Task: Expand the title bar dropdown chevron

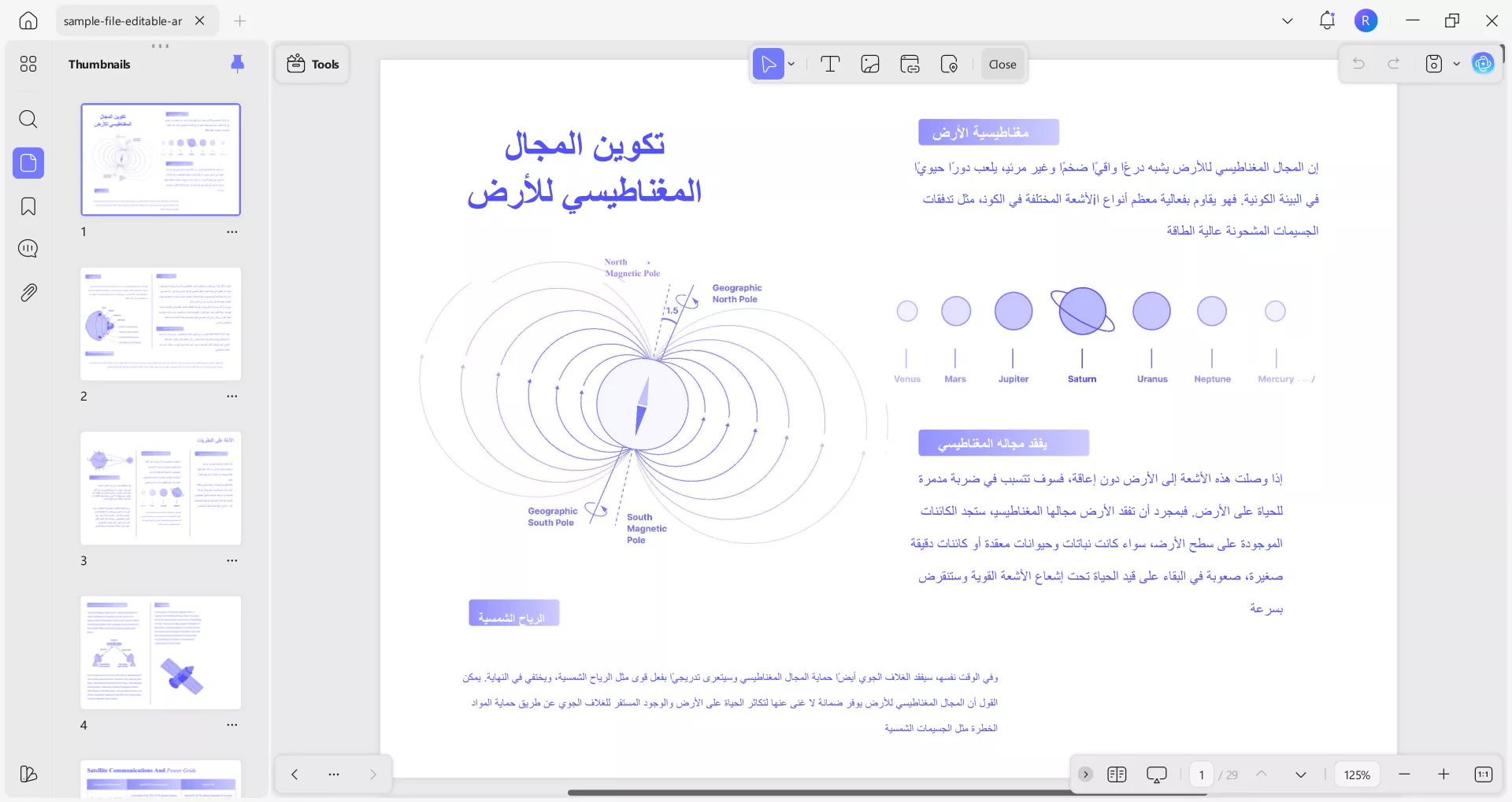Action: [x=1288, y=20]
